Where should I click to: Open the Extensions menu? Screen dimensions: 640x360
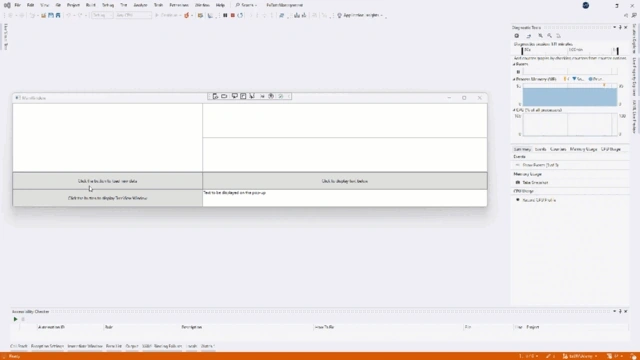point(179,5)
